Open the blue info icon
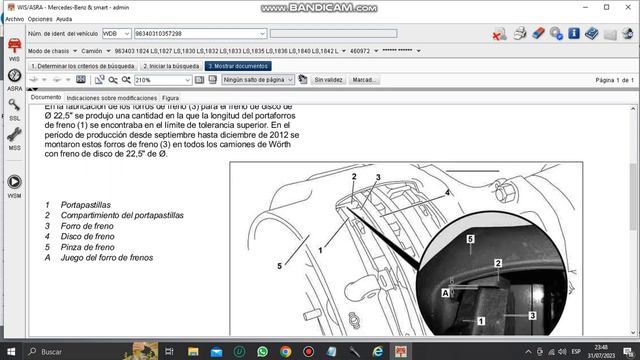Screen dimensions: 640x360 (574, 33)
